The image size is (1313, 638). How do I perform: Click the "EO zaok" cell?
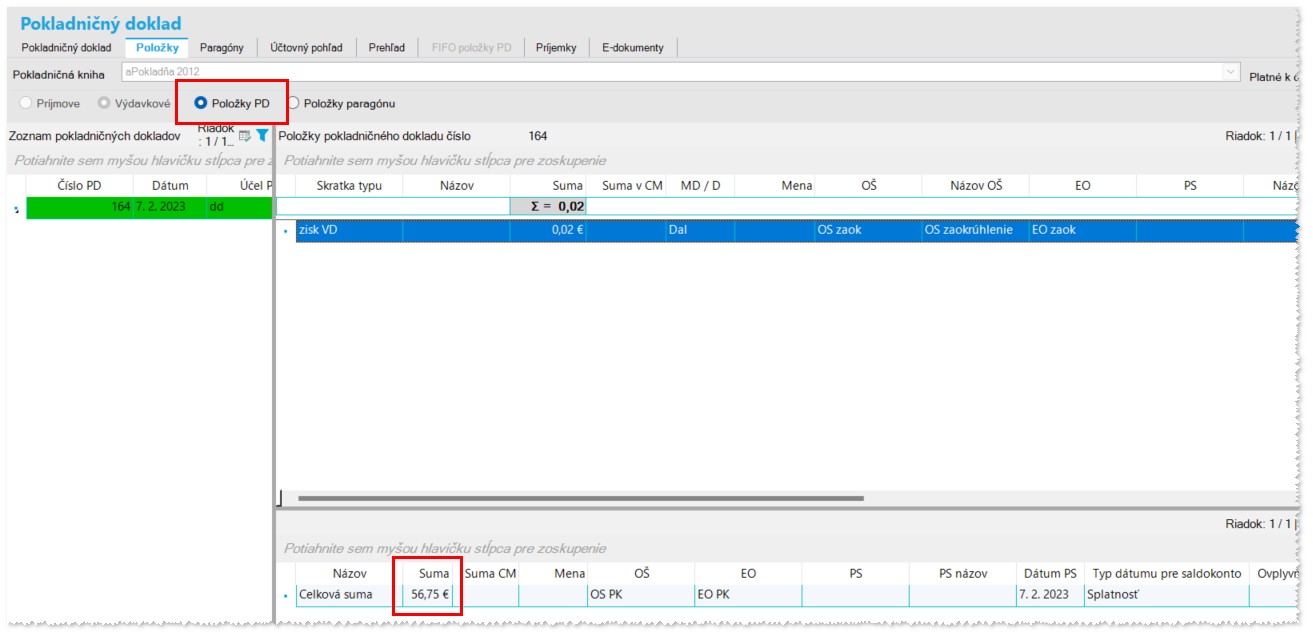(x=1082, y=230)
